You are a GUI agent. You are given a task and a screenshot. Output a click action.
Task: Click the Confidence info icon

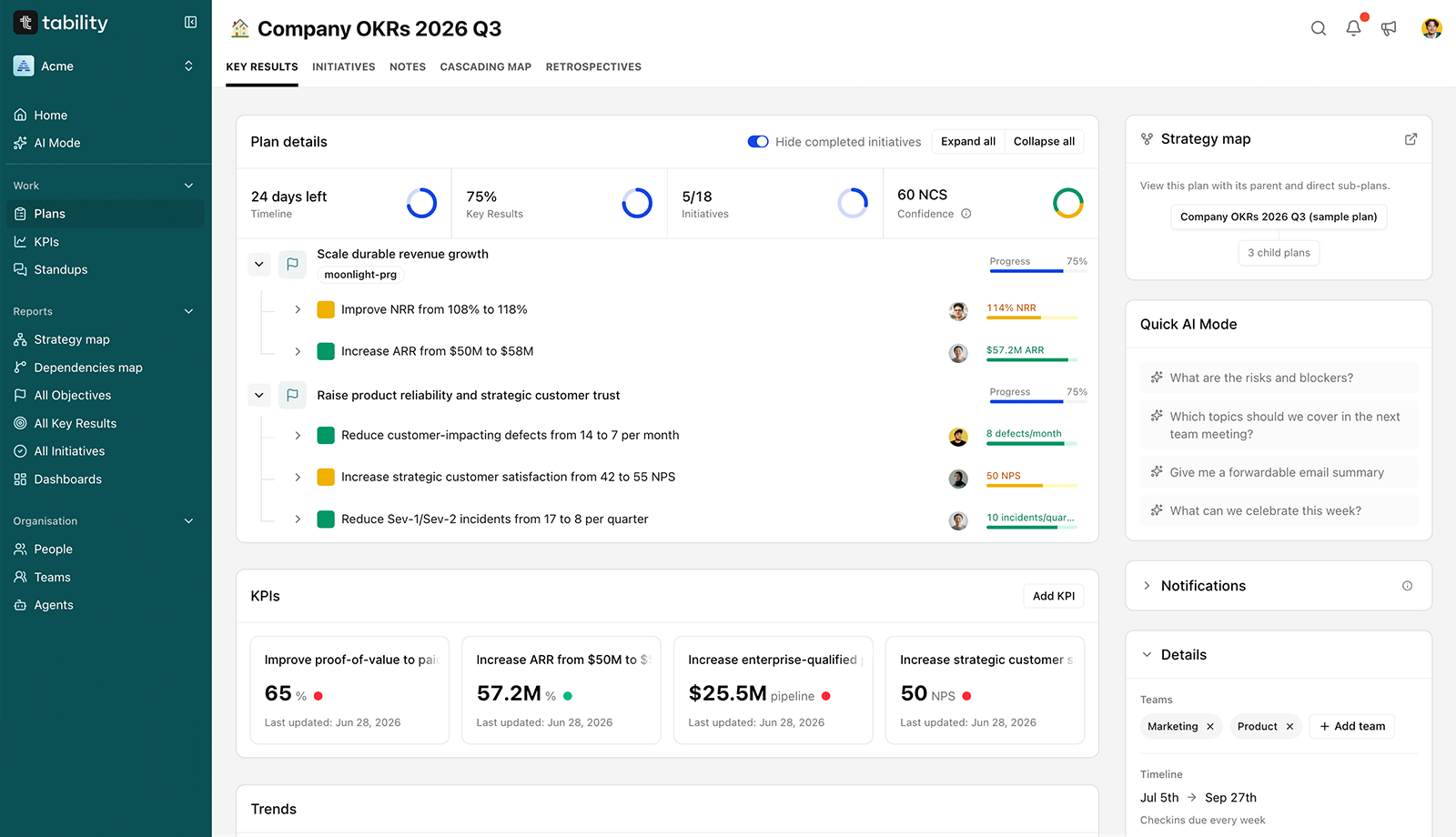click(x=966, y=214)
